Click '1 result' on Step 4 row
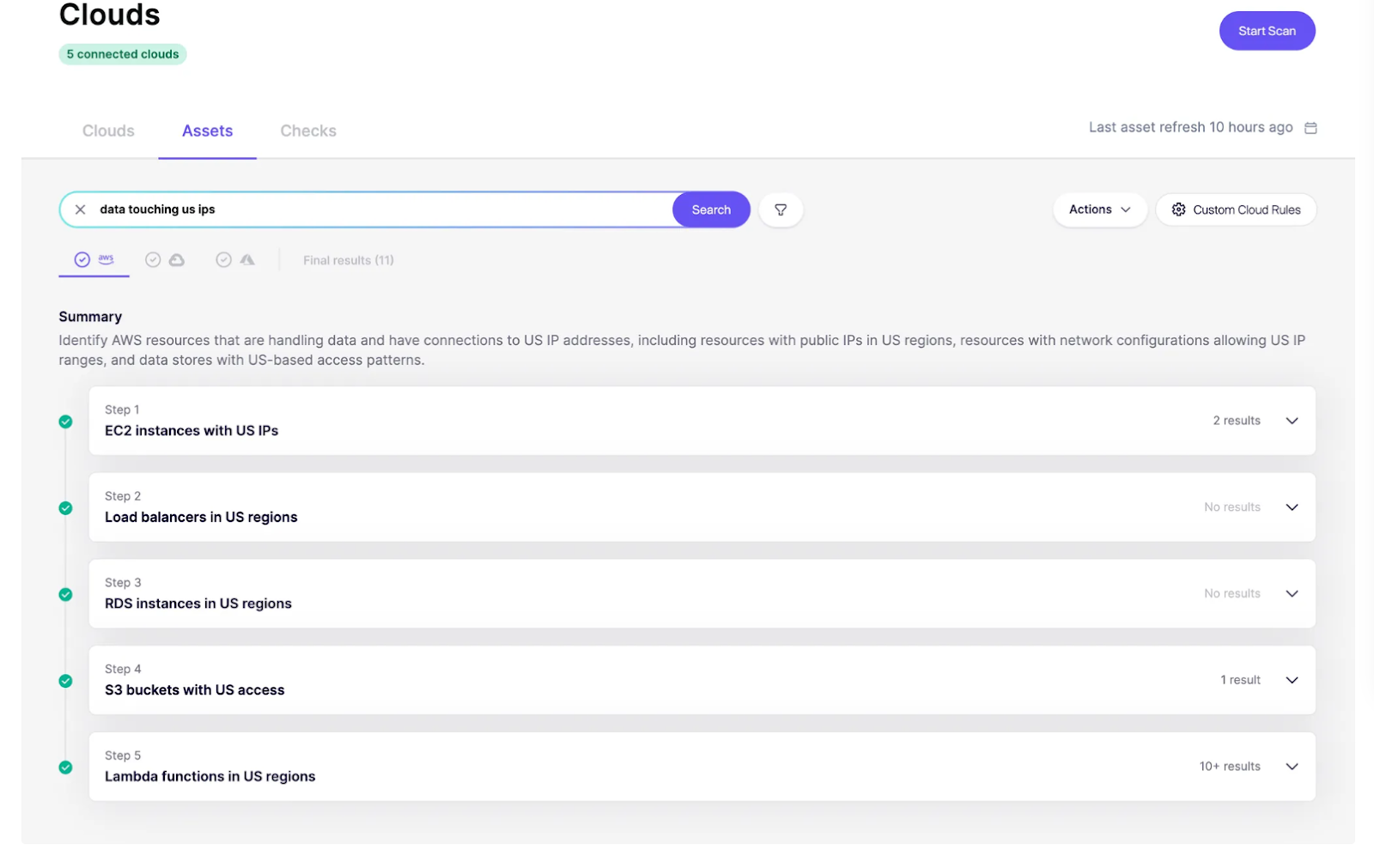 pos(1241,680)
